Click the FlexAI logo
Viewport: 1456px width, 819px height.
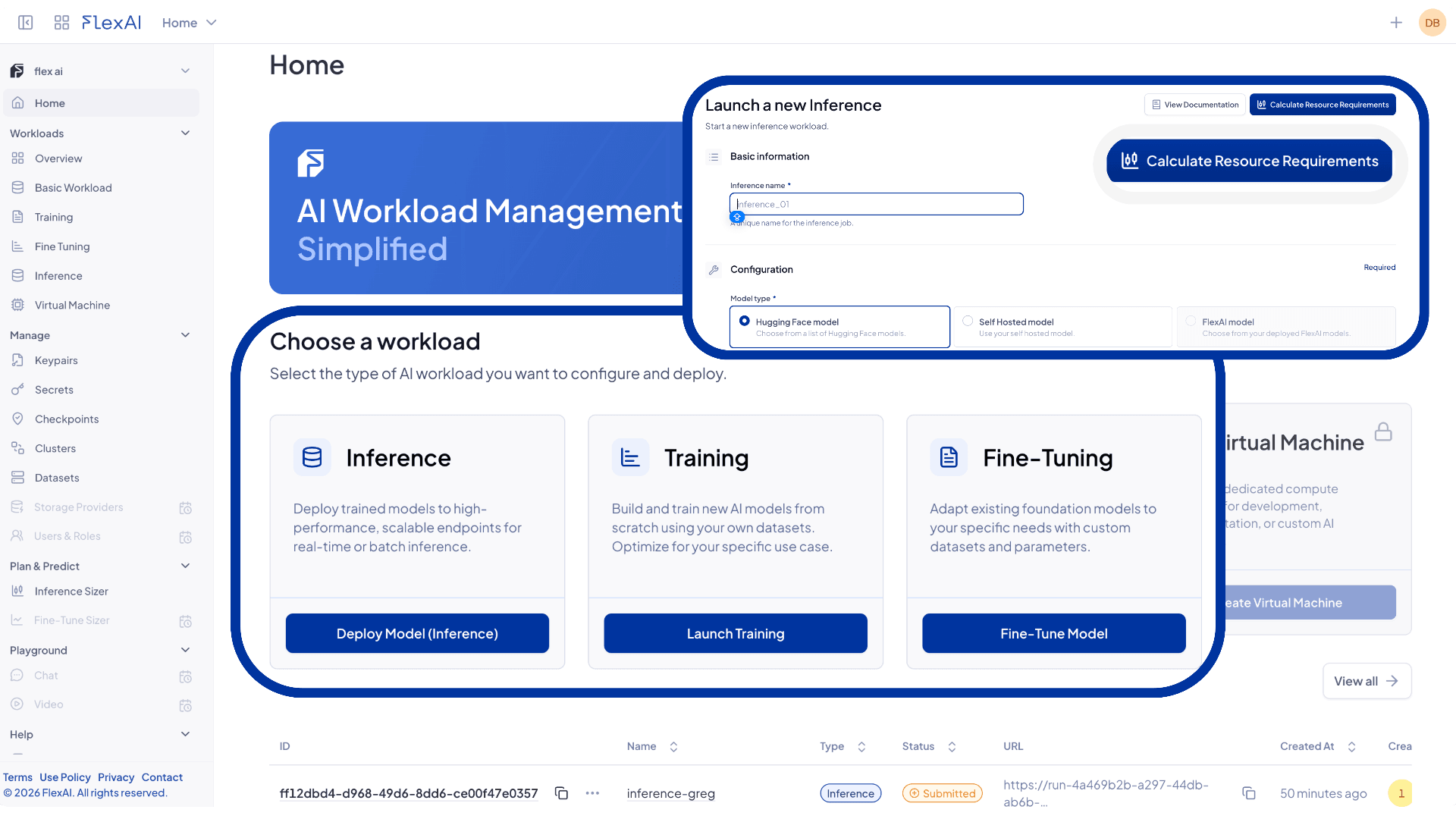pos(111,23)
